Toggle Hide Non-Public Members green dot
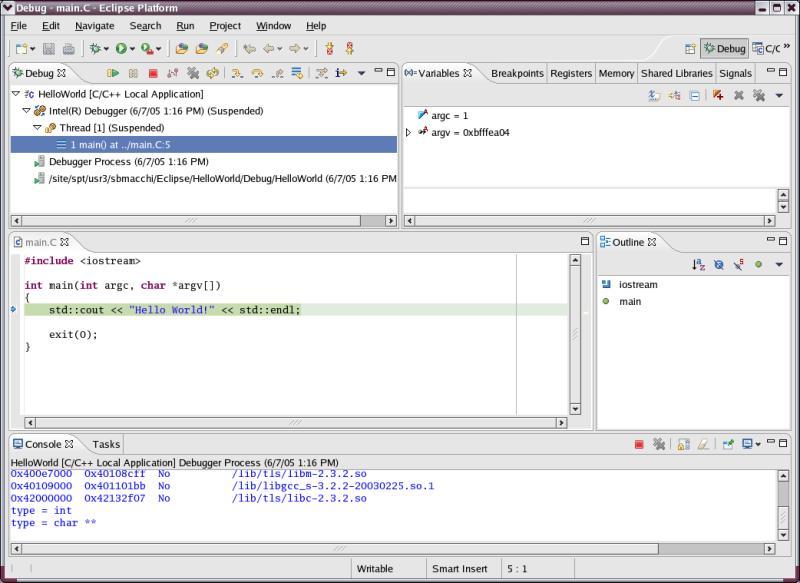The image size is (800, 583). coord(759,265)
